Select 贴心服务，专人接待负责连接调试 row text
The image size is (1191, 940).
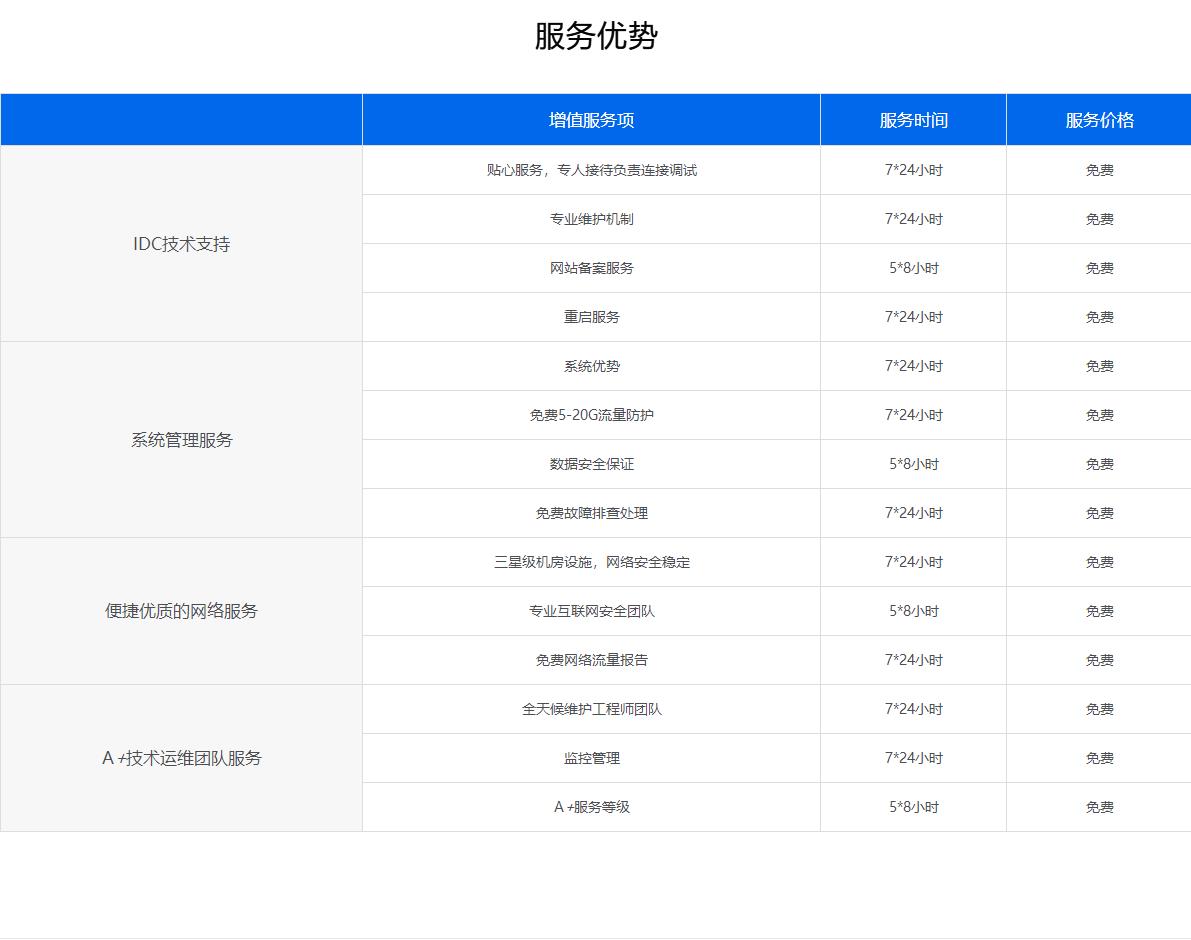pyautogui.click(x=592, y=170)
